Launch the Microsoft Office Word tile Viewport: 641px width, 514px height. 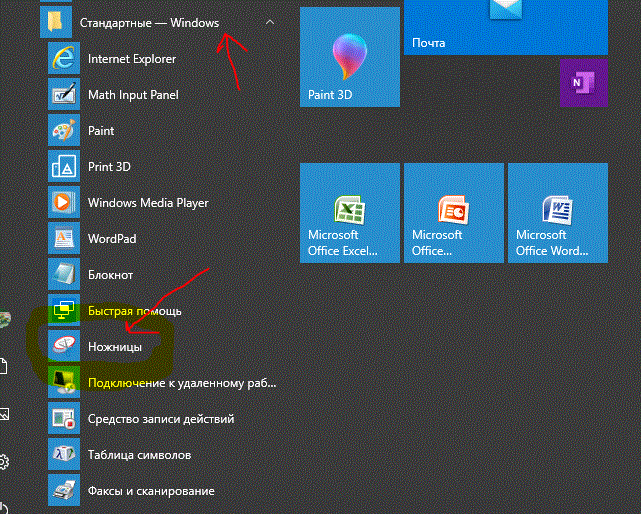tap(558, 213)
